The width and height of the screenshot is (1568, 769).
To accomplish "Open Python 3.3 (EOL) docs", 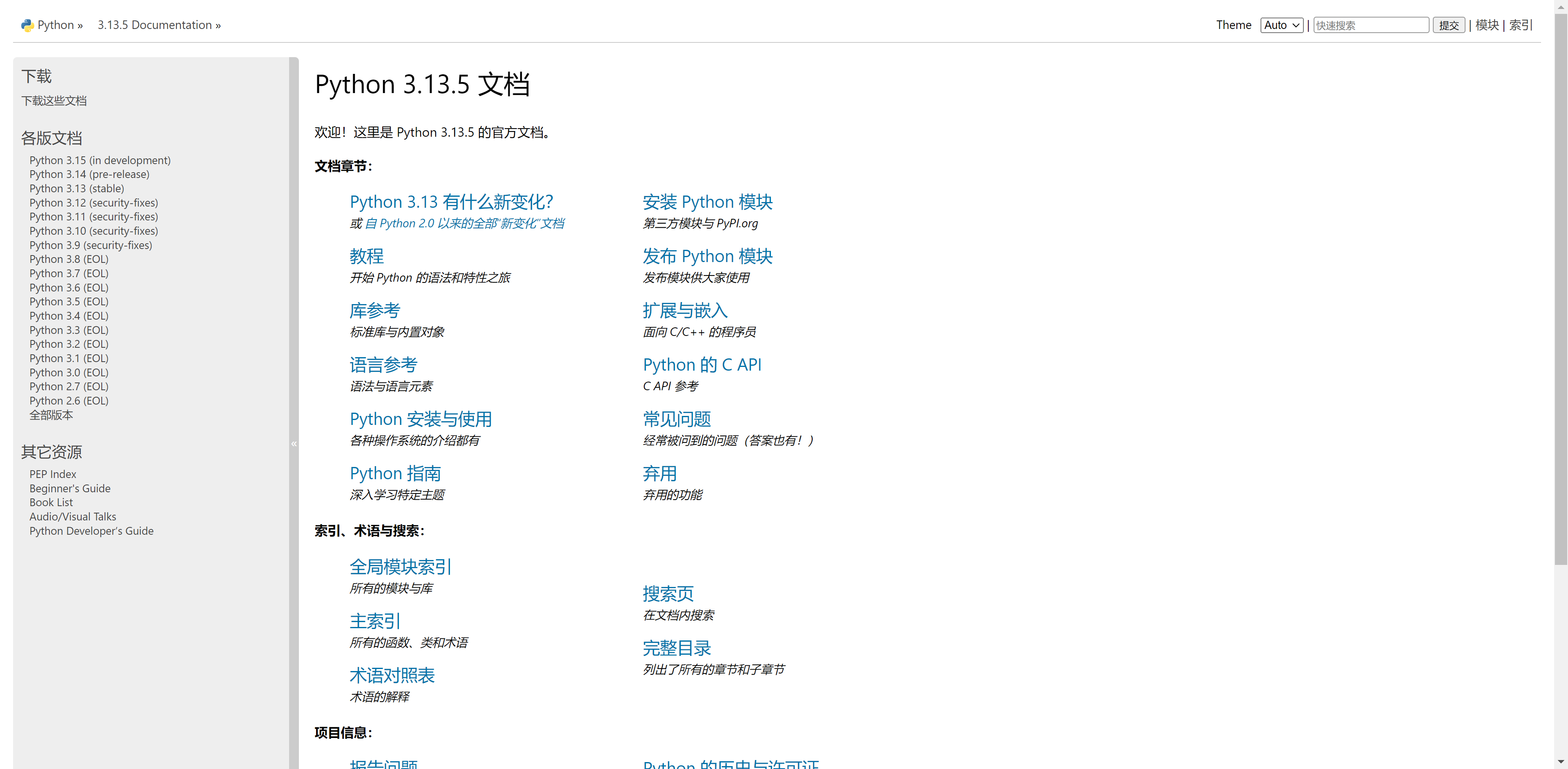I will pyautogui.click(x=69, y=330).
